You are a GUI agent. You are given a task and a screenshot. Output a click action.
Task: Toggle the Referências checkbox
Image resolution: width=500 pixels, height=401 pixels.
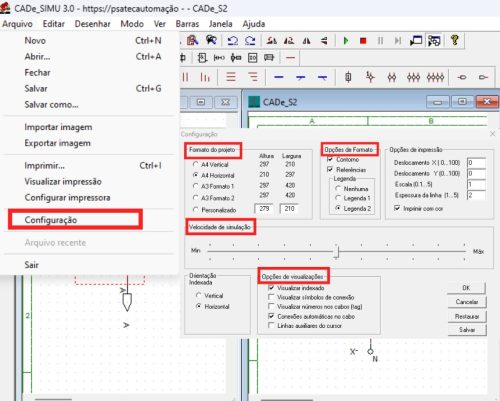330,170
